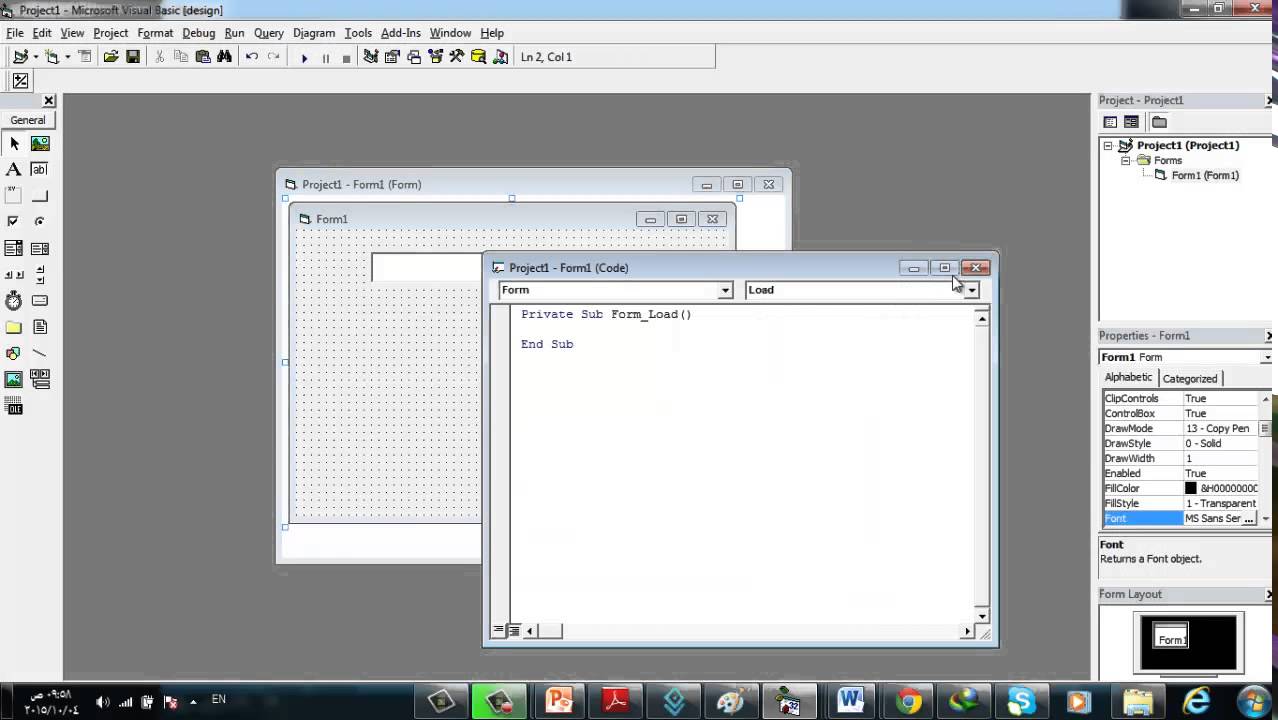Select the CheckBox control tool
The image size is (1278, 720).
pyautogui.click(x=14, y=221)
